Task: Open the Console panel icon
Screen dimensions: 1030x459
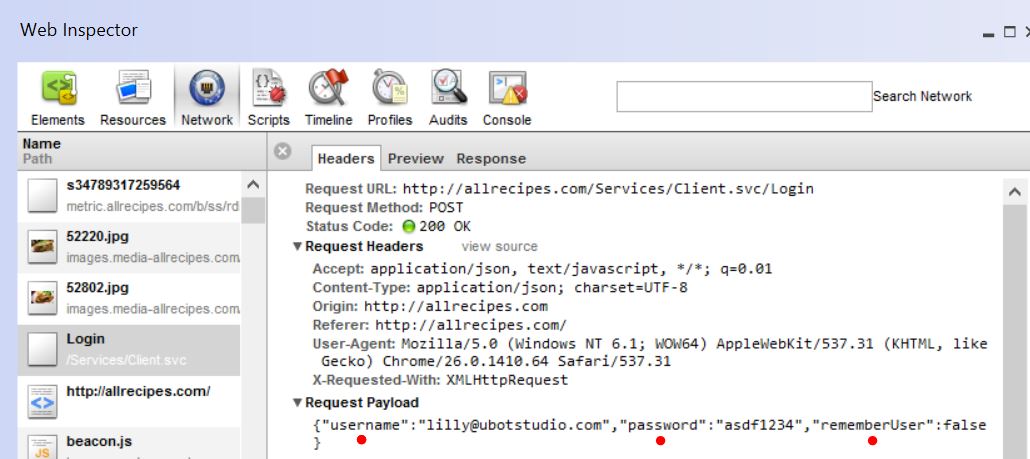Action: (507, 88)
